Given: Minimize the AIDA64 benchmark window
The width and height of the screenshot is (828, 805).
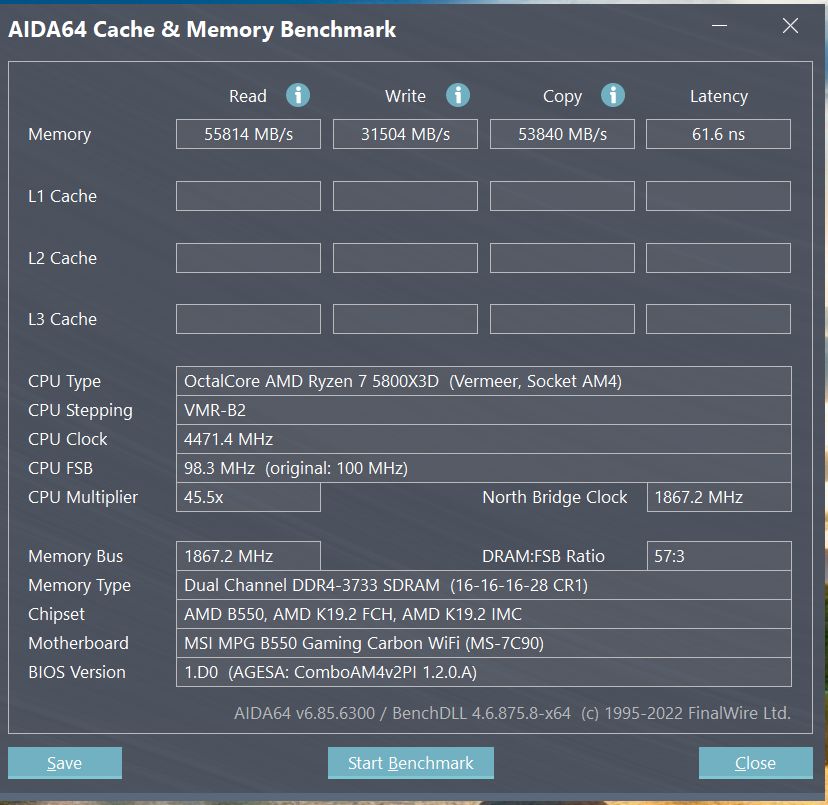Looking at the screenshot, I should pos(719,25).
